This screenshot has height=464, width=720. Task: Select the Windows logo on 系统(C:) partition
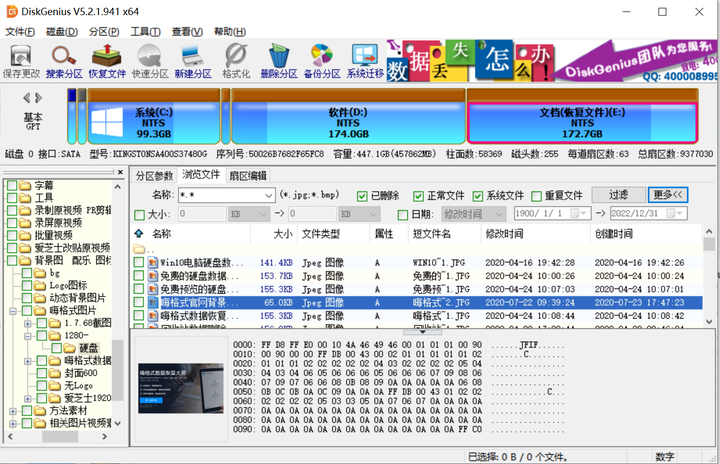point(107,122)
